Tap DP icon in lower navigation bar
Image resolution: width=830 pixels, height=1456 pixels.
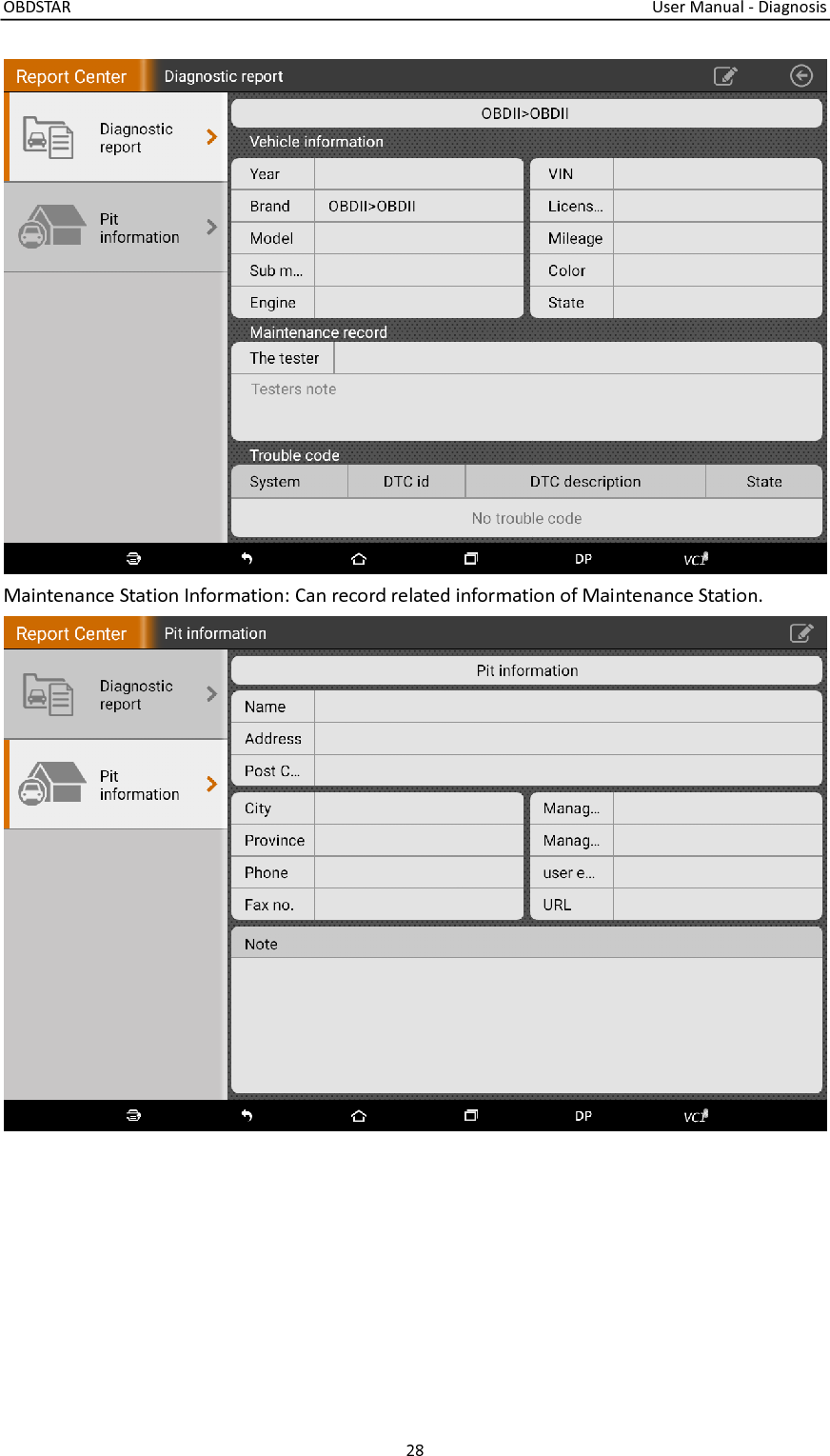coord(583,1116)
